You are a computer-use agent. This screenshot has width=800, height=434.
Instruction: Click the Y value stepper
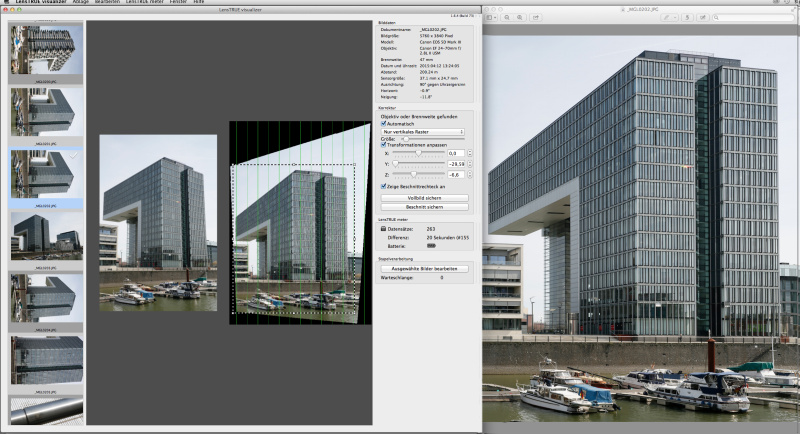pos(469,164)
